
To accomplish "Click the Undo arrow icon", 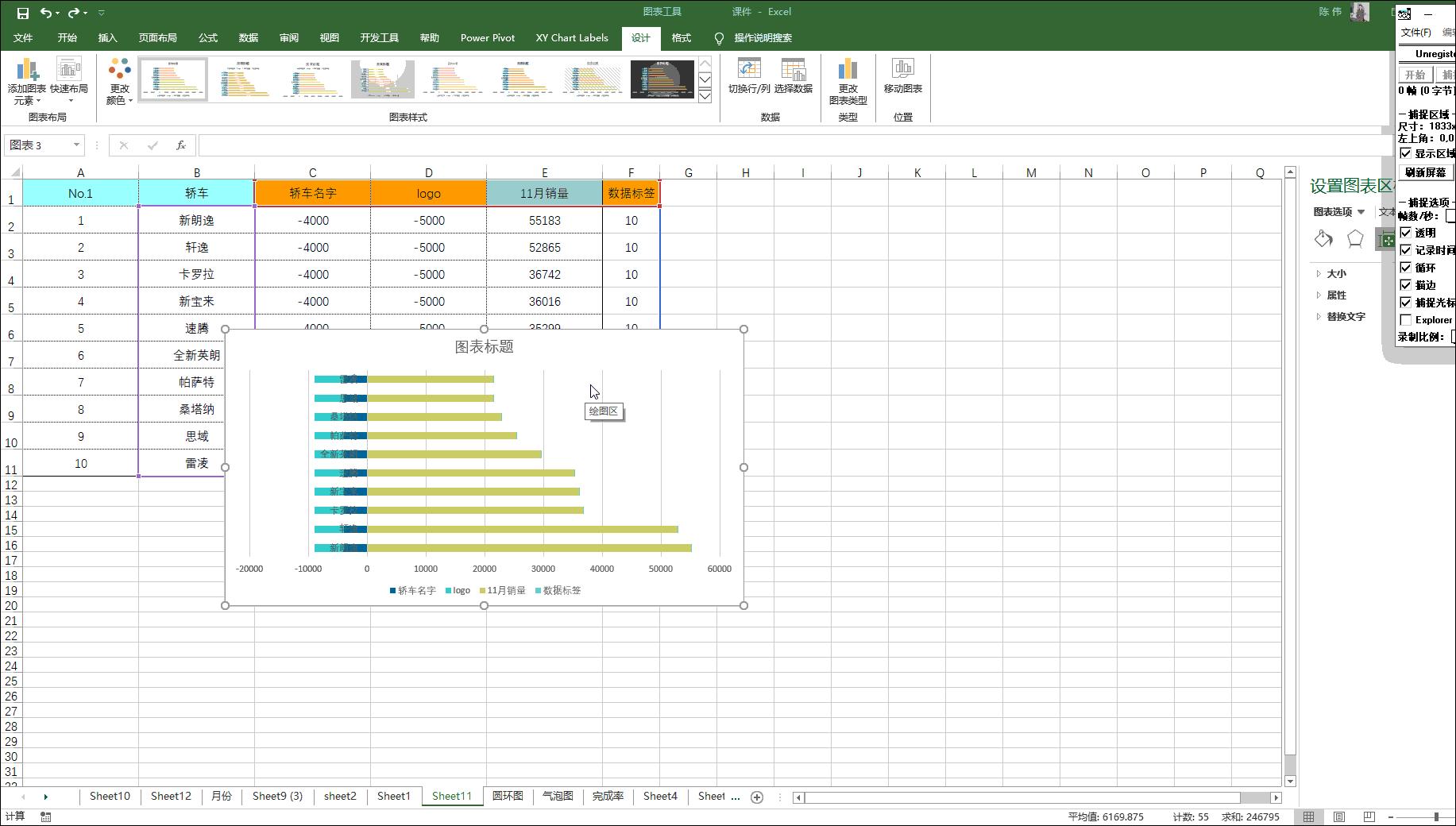I will (x=46, y=13).
